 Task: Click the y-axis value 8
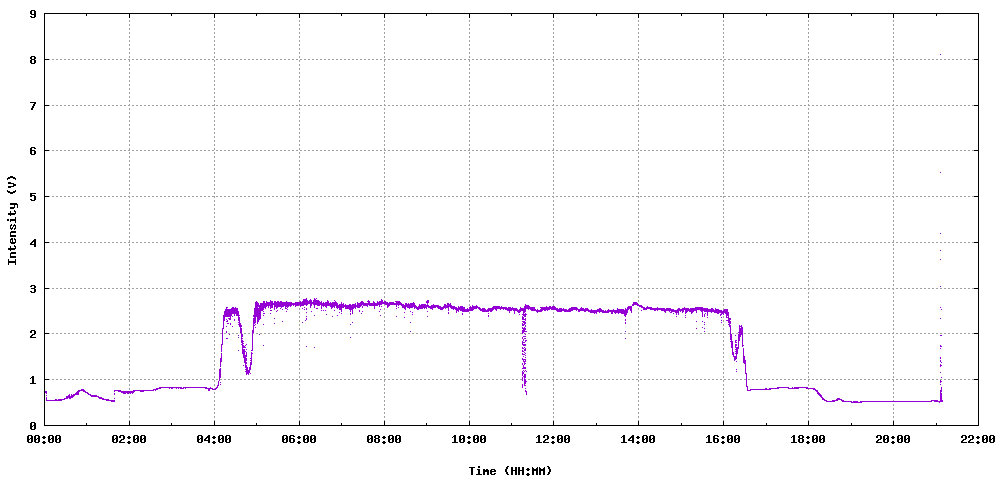[33, 60]
